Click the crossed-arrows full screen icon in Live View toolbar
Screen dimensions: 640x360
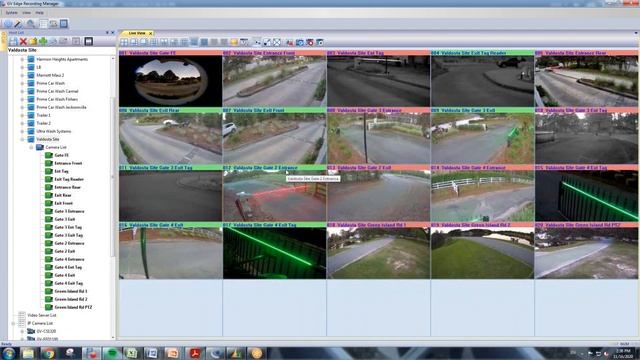click(x=277, y=42)
